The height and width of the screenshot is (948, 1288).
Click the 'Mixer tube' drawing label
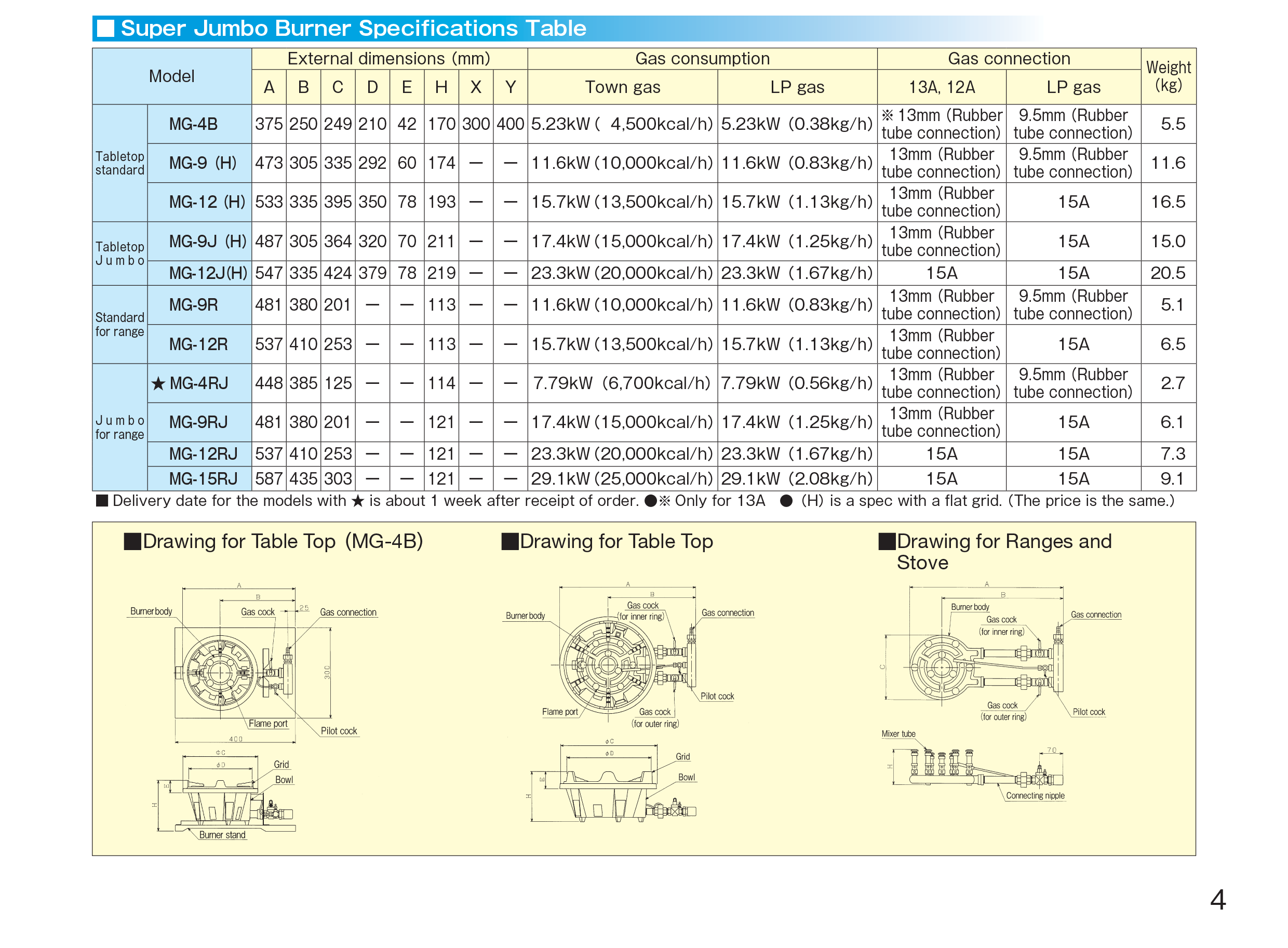pyautogui.click(x=898, y=733)
